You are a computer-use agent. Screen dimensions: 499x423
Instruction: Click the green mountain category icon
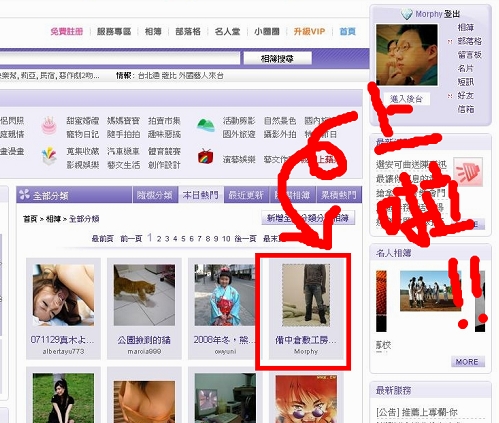[x=206, y=125]
